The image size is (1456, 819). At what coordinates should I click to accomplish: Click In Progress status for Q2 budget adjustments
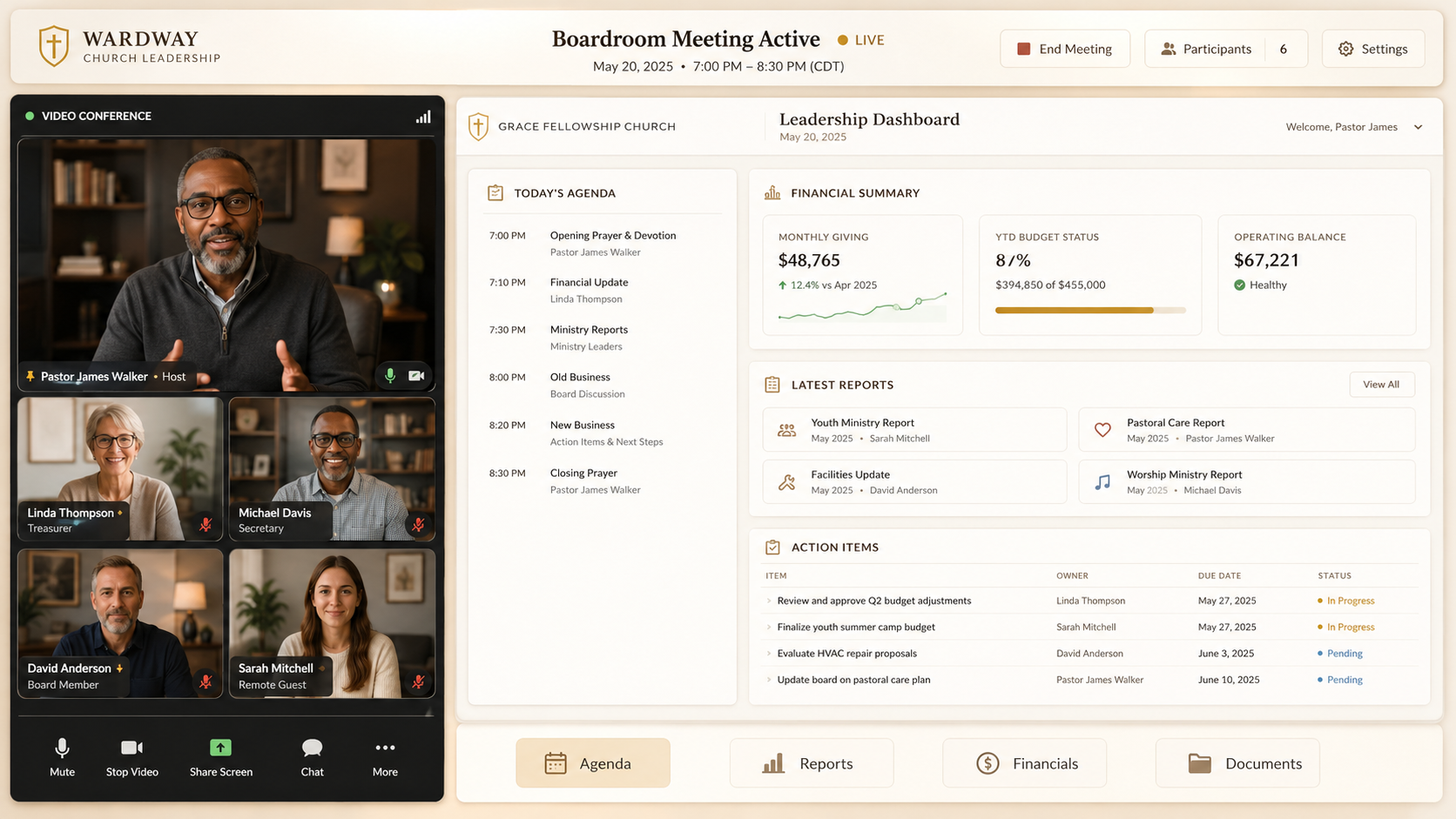pyautogui.click(x=1346, y=601)
